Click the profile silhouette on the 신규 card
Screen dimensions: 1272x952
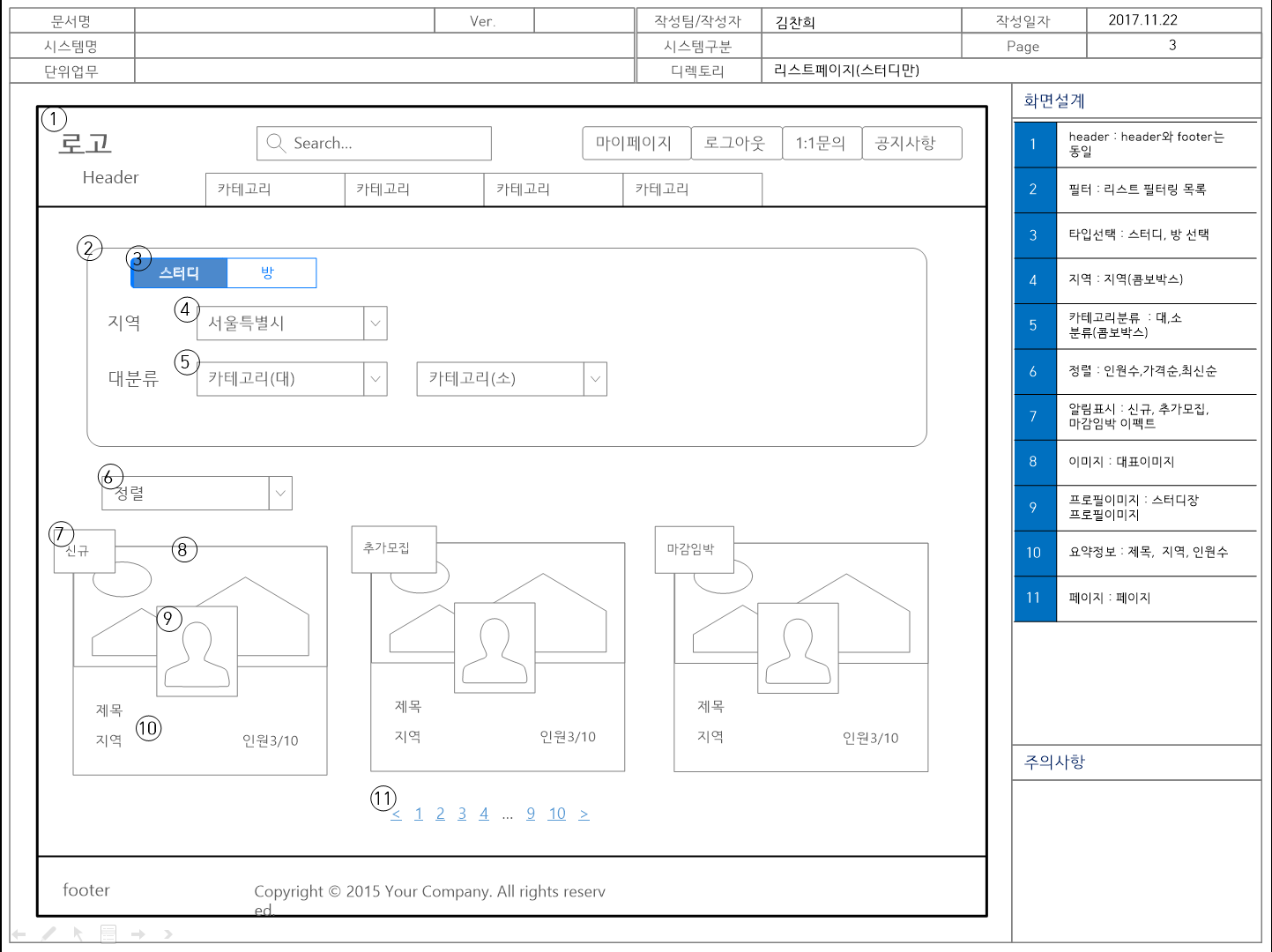[197, 653]
